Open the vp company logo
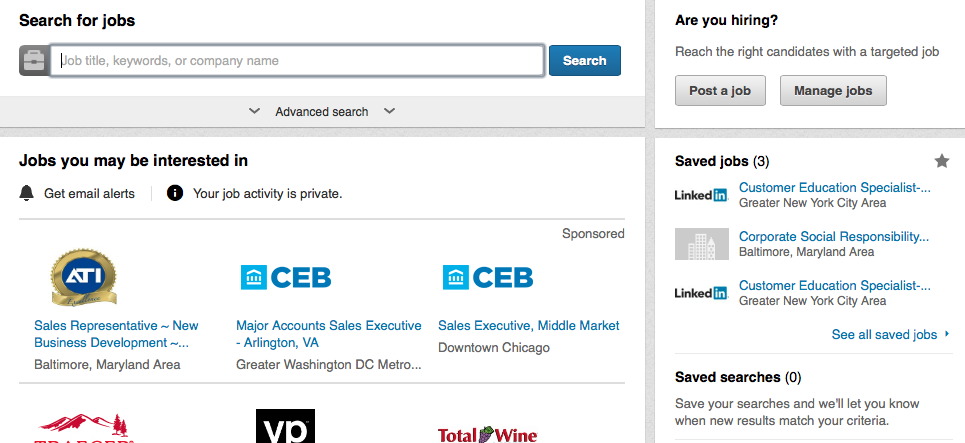The image size is (965, 443). coord(286,426)
